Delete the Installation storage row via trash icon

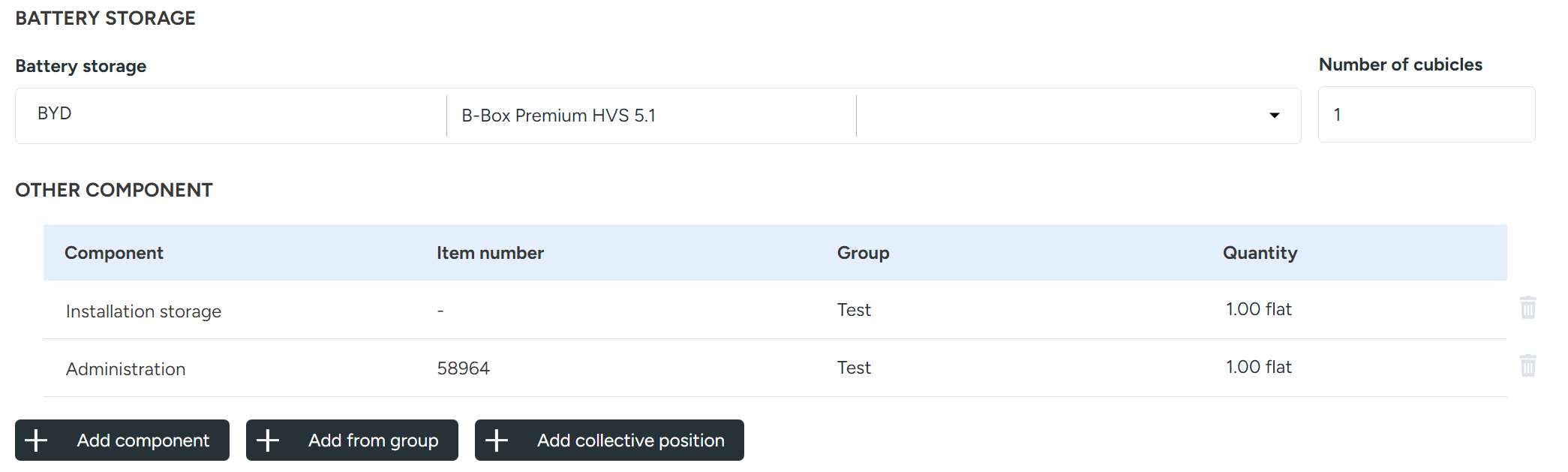tap(1527, 308)
